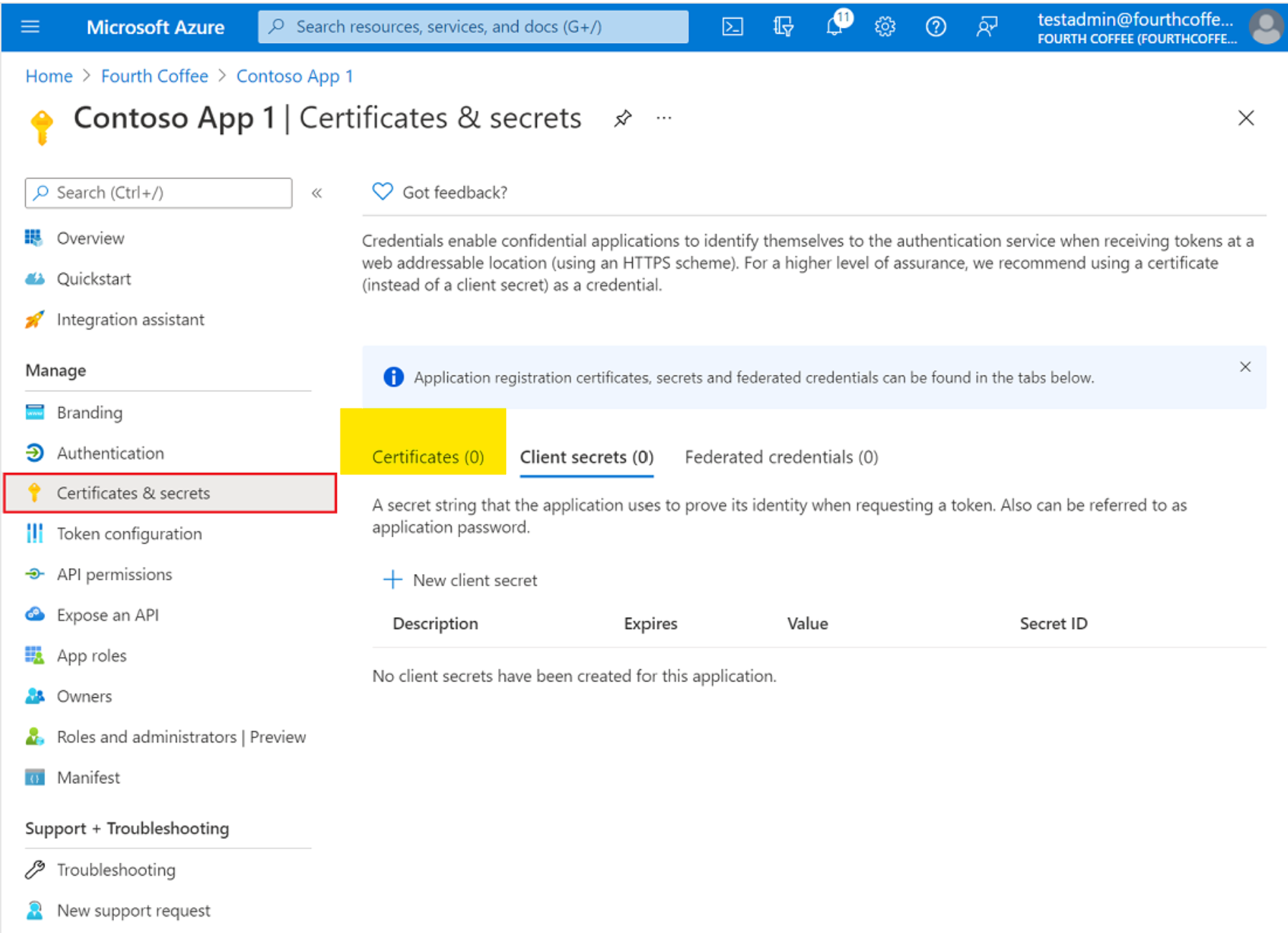Viewport: 1288px width, 933px height.
Task: Switch to Certificates (0) tab
Action: coord(428,457)
